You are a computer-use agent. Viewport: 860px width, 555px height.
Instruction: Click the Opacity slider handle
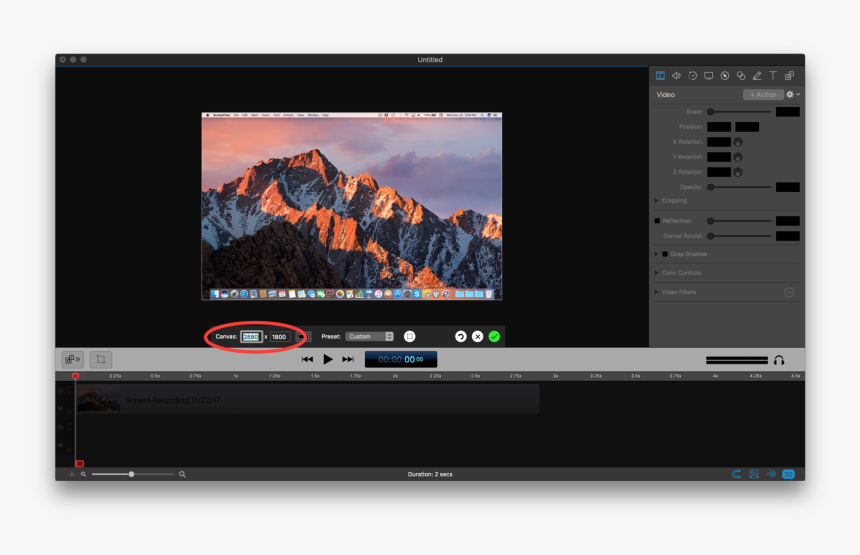710,187
